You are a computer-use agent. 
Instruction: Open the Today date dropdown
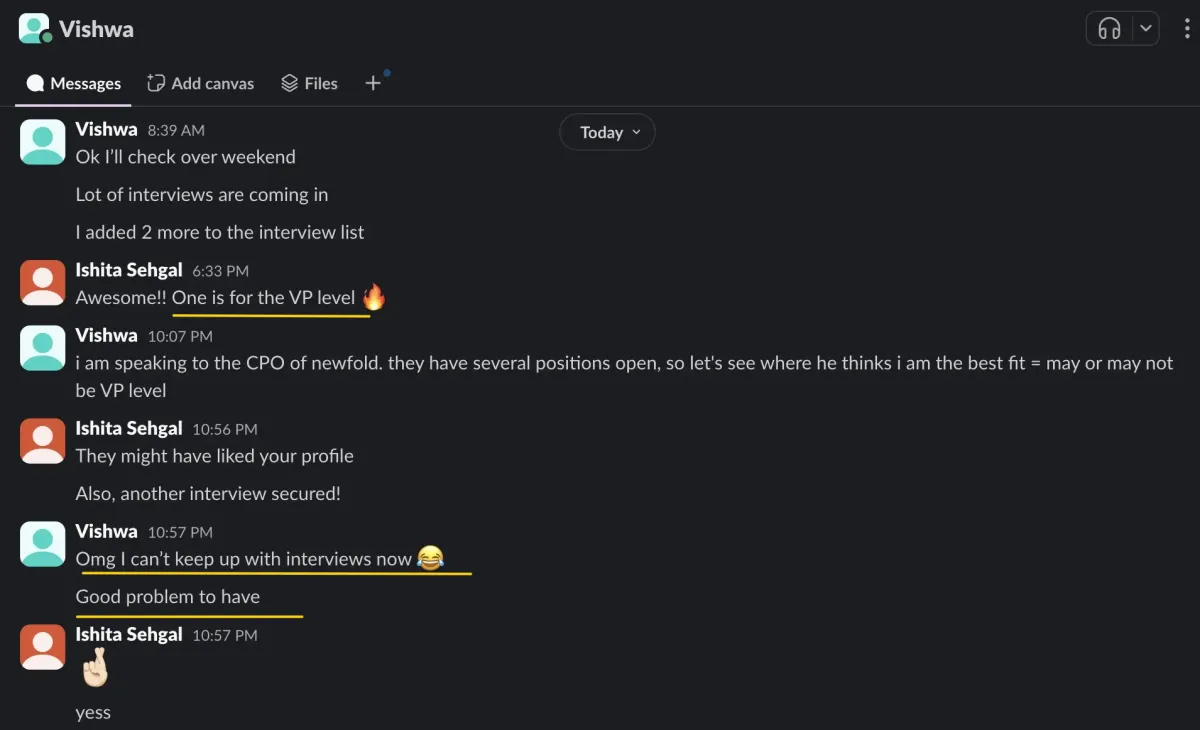(x=607, y=132)
